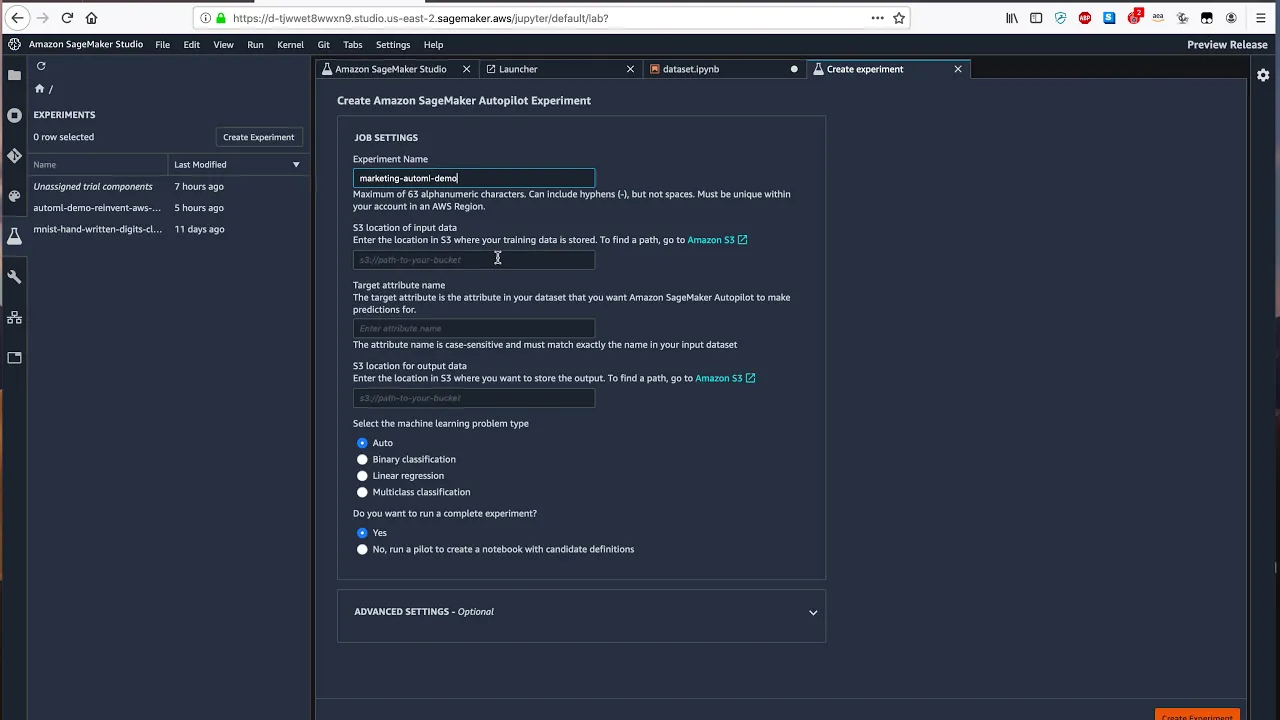Open the color palette theme sidebar icon
Image resolution: width=1280 pixels, height=720 pixels.
[x=14, y=196]
